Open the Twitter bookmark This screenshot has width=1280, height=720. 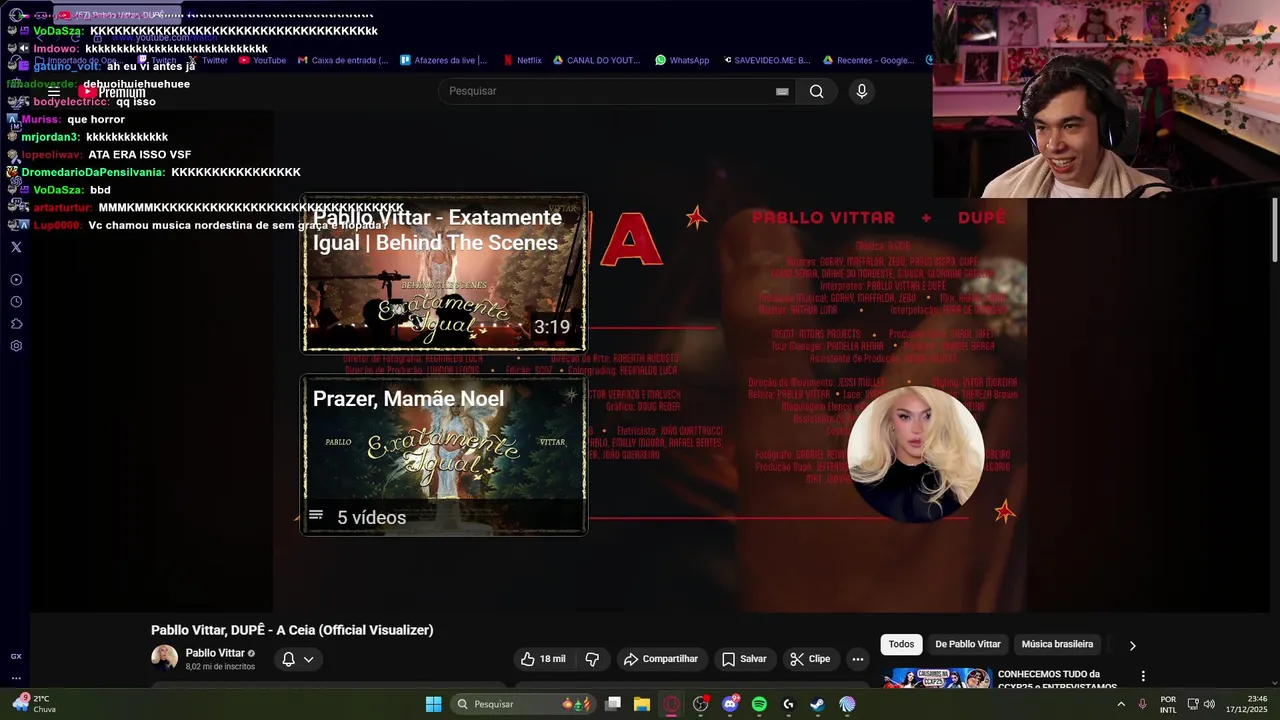[x=208, y=60]
